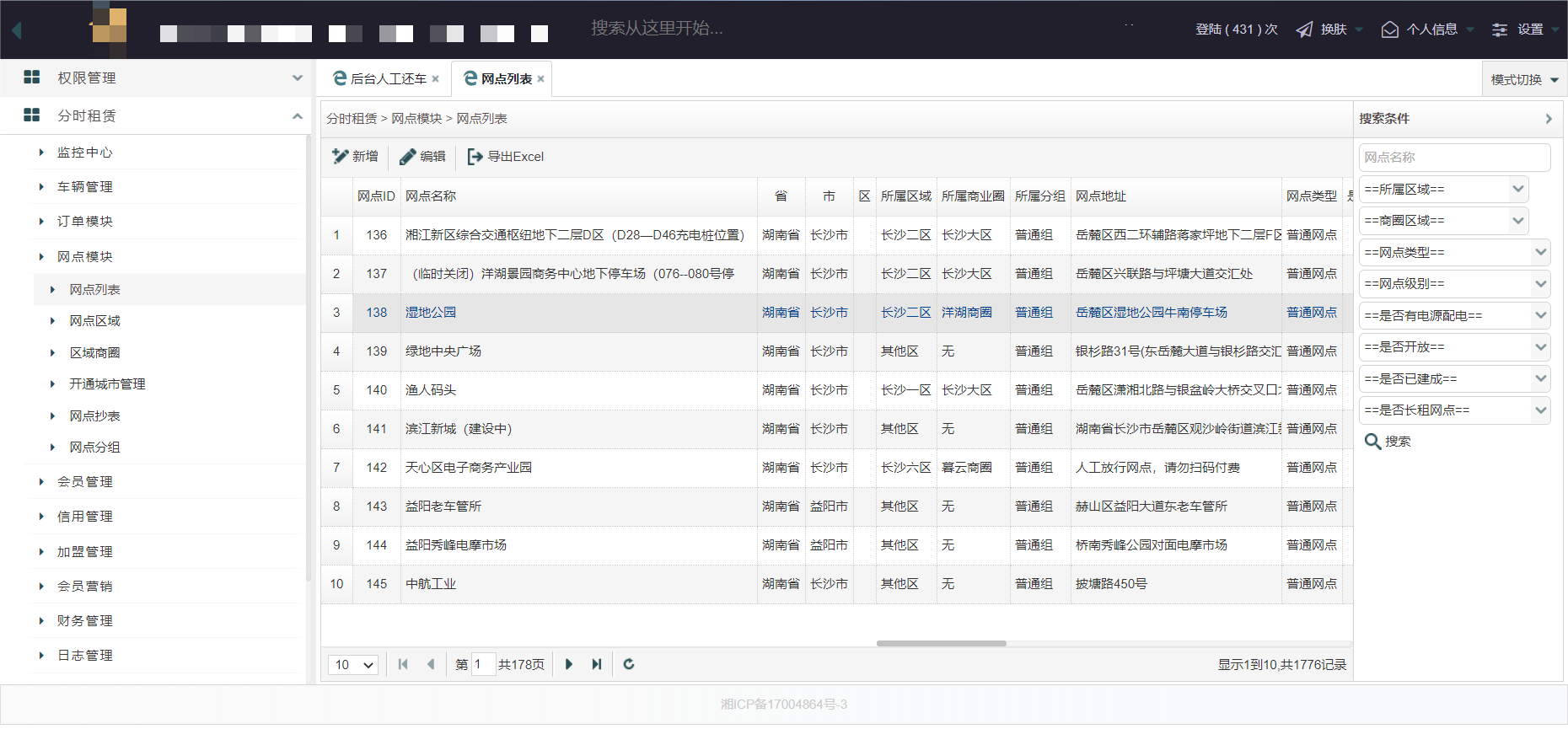
Task: Select row 渔人码头
Action: pos(836,390)
